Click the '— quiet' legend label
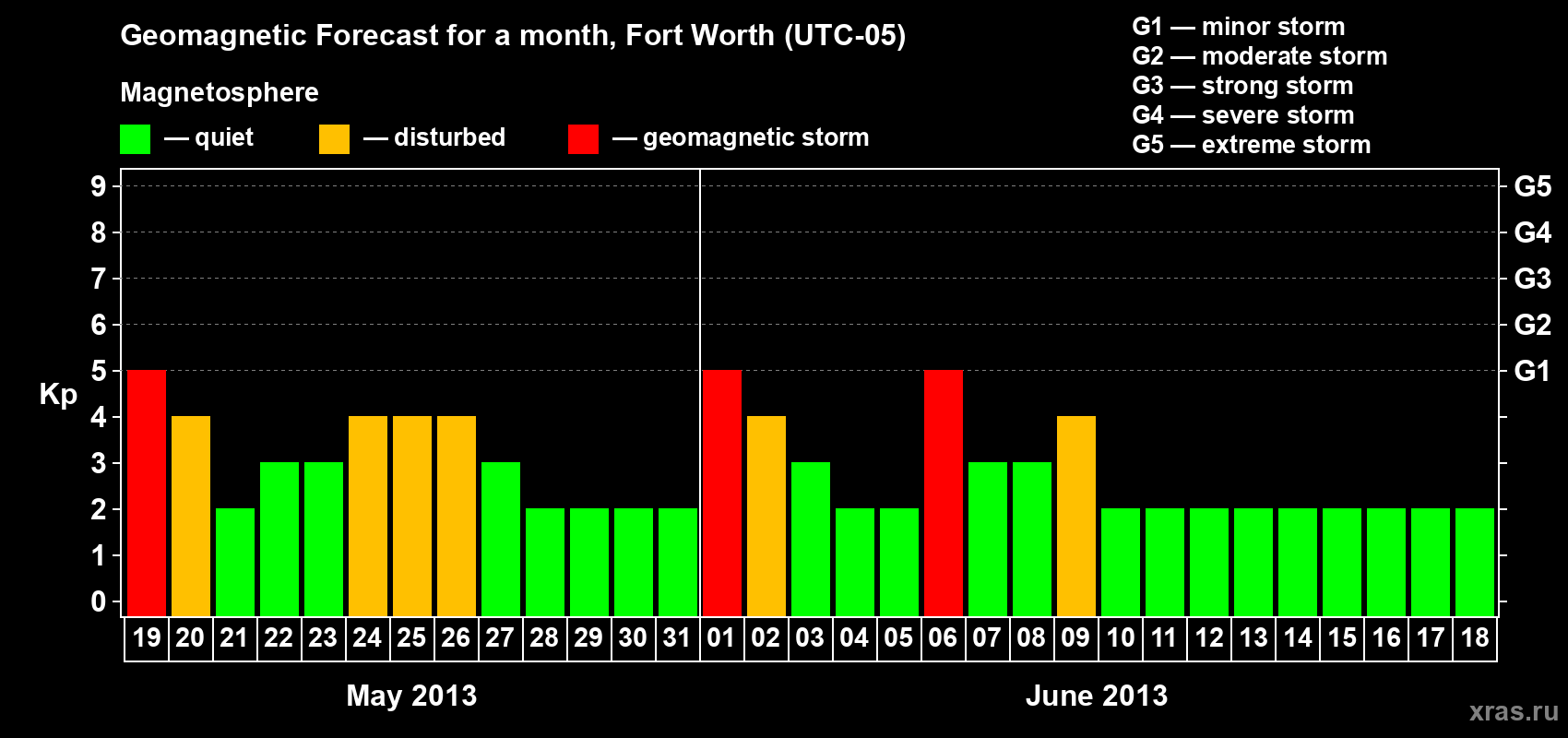Viewport: 1568px width, 738px height. click(208, 137)
